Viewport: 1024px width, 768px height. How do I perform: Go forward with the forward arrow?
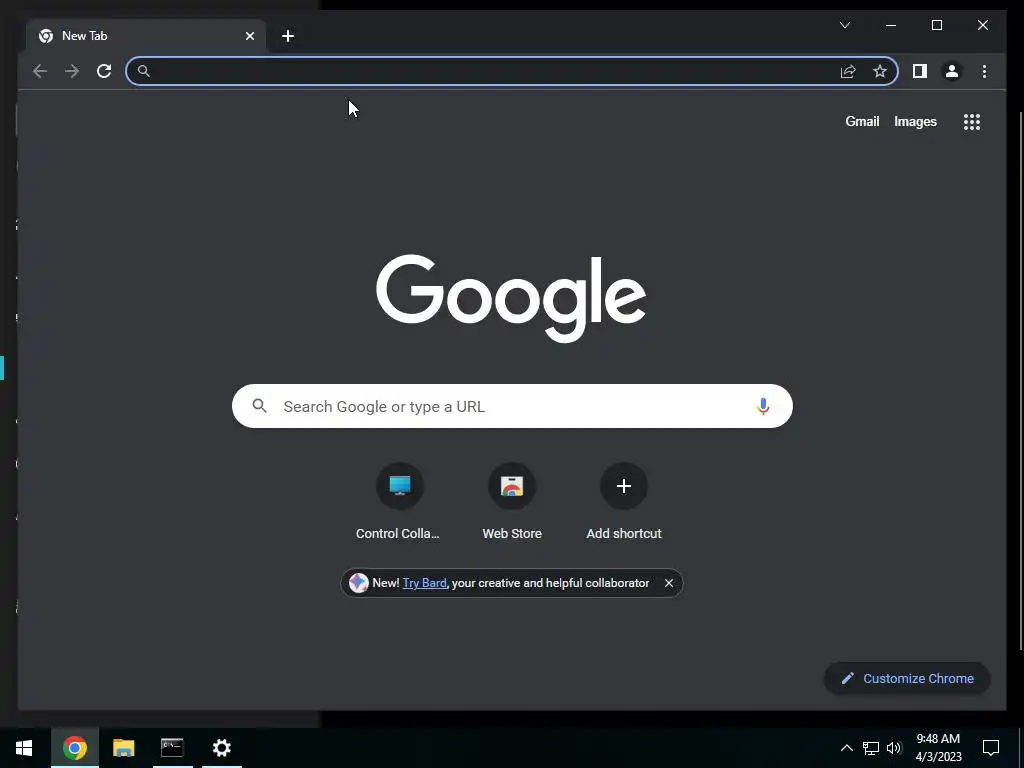[x=72, y=71]
